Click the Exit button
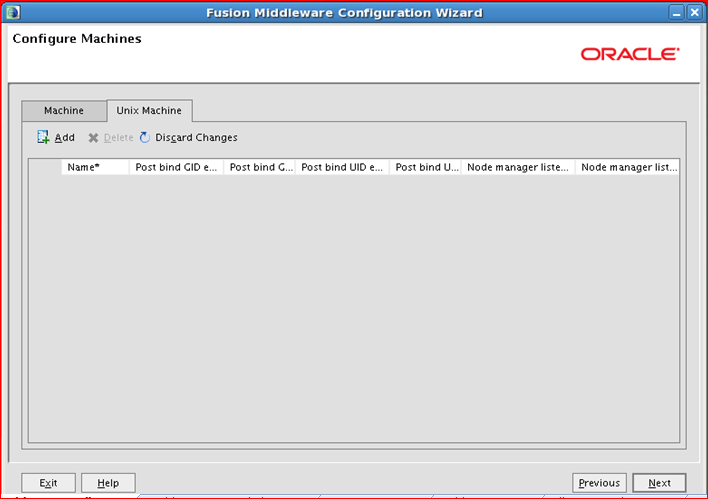Image resolution: width=708 pixels, height=499 pixels. point(48,483)
